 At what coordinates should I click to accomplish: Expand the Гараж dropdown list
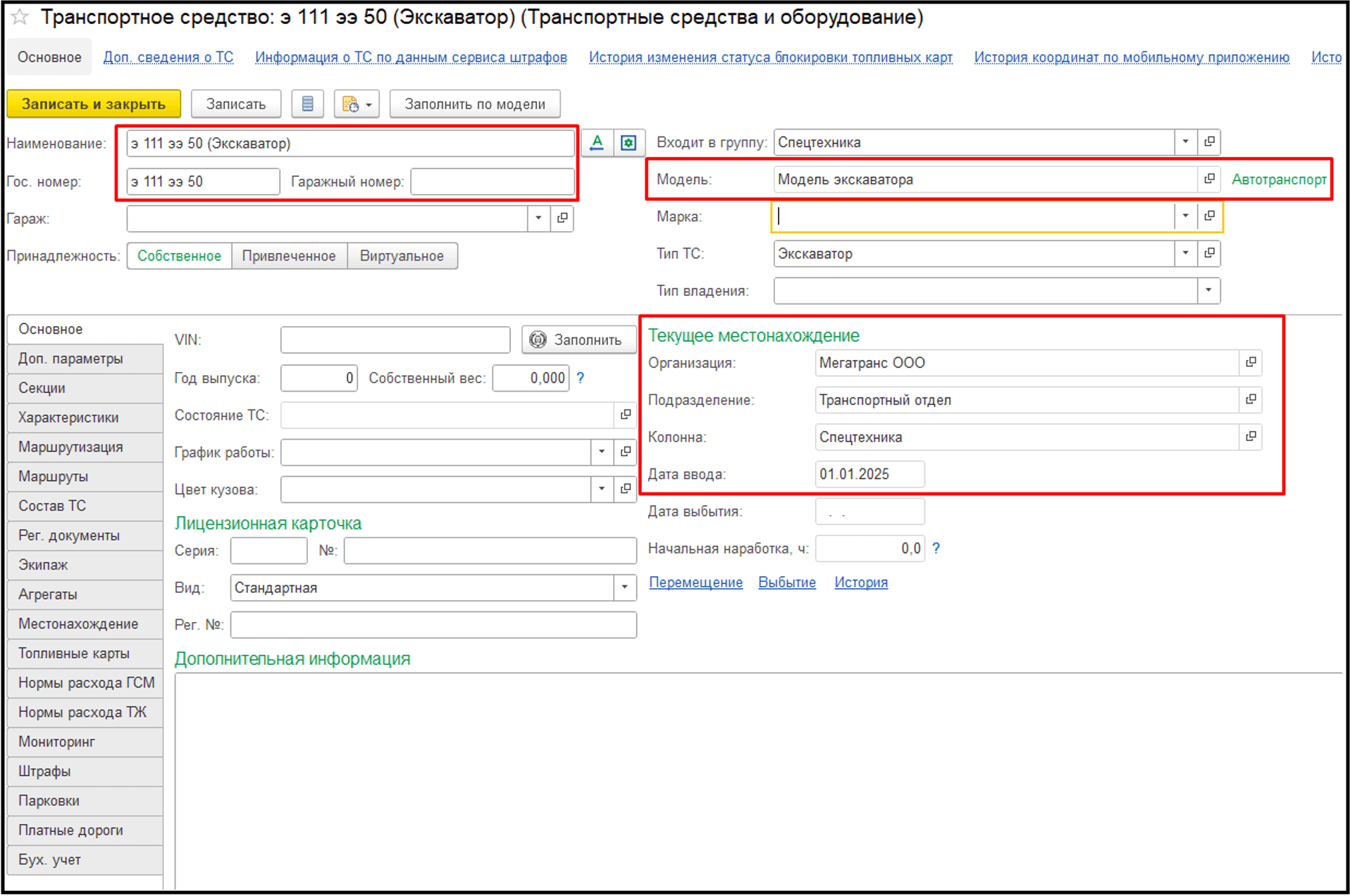[x=538, y=218]
